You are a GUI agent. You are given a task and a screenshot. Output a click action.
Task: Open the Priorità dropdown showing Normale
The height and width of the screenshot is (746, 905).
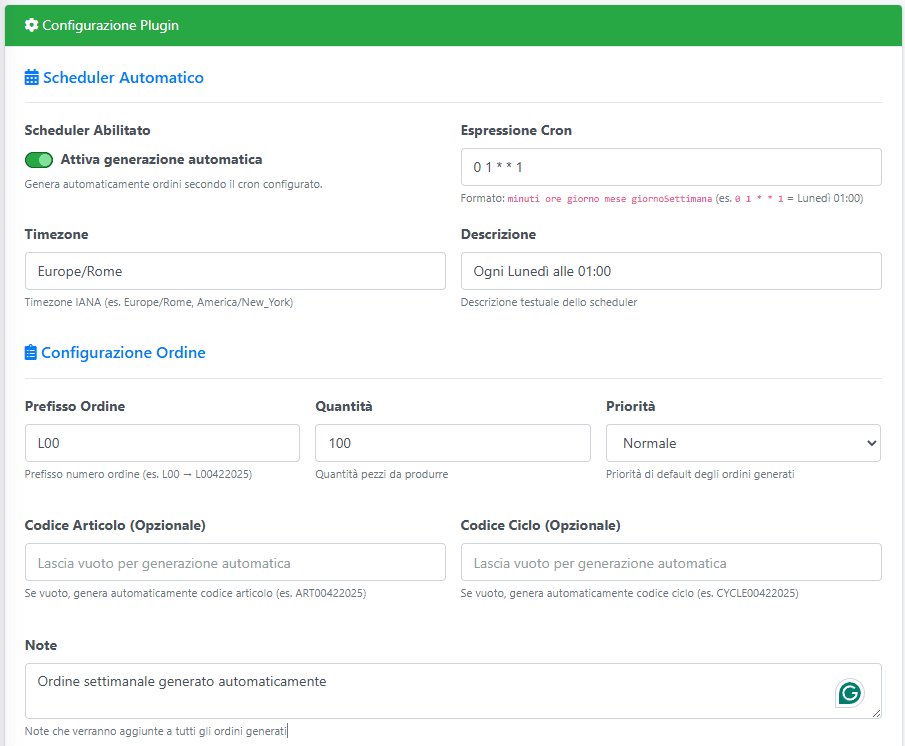[743, 442]
